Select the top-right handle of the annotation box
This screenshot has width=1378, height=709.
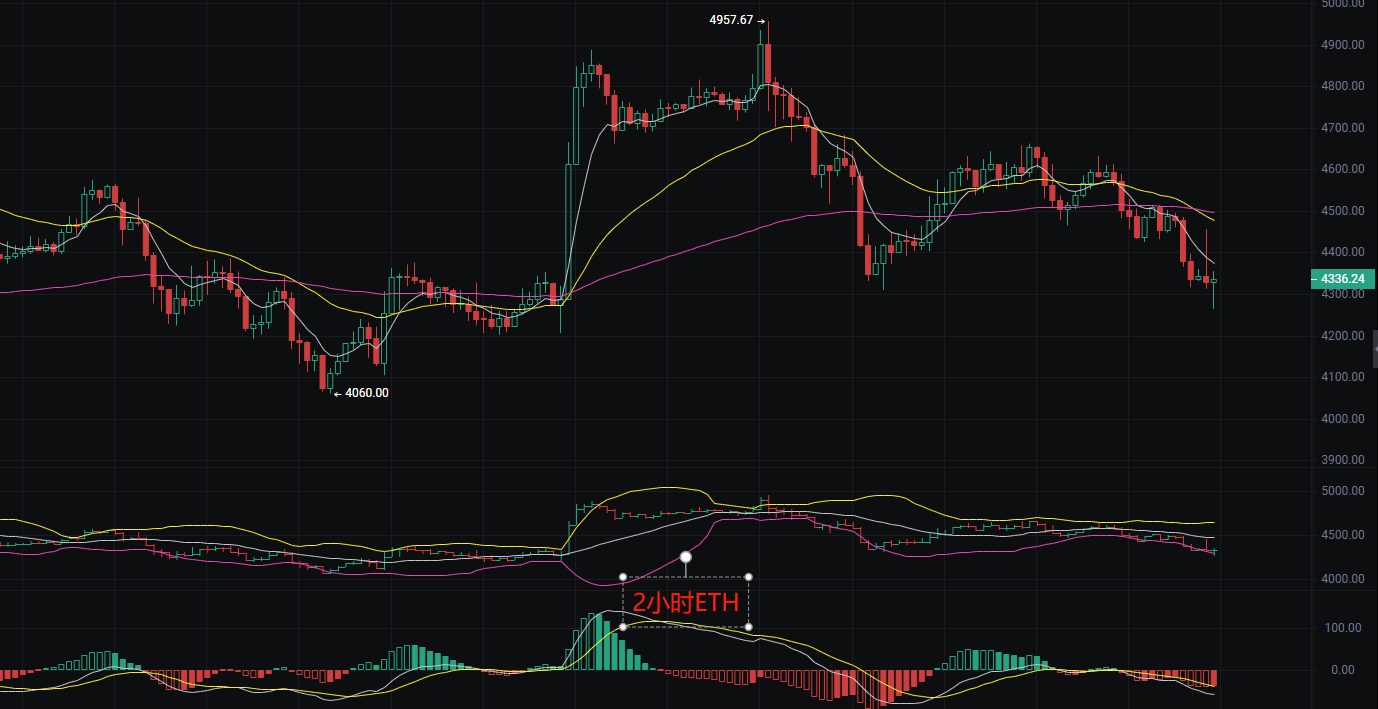[x=749, y=577]
